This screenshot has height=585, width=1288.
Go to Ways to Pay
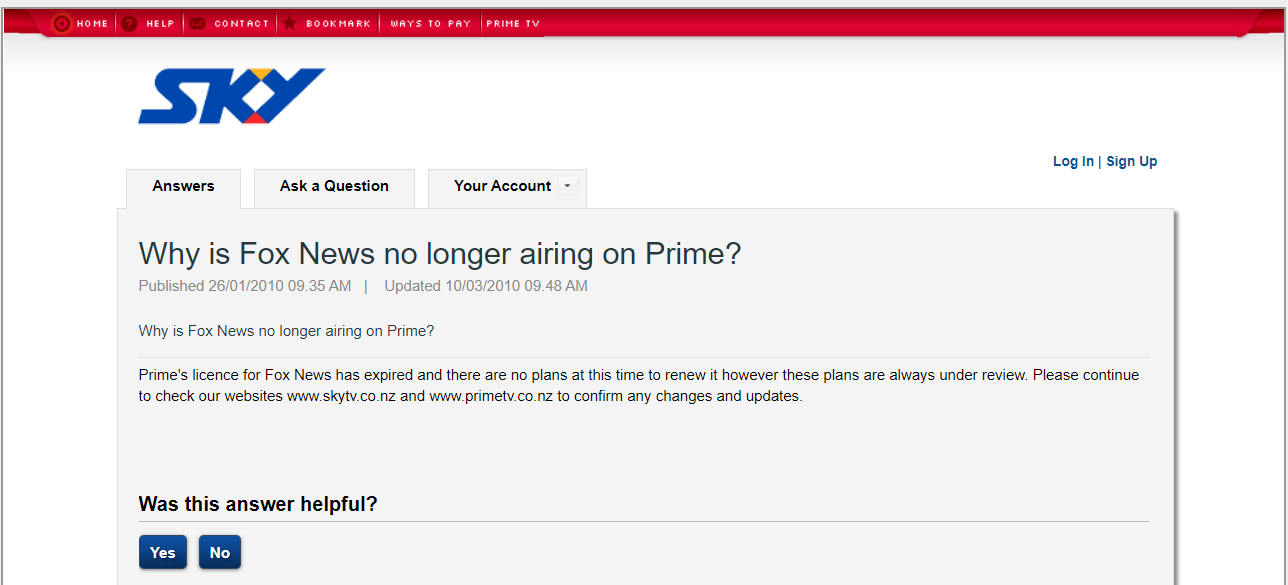pos(430,24)
